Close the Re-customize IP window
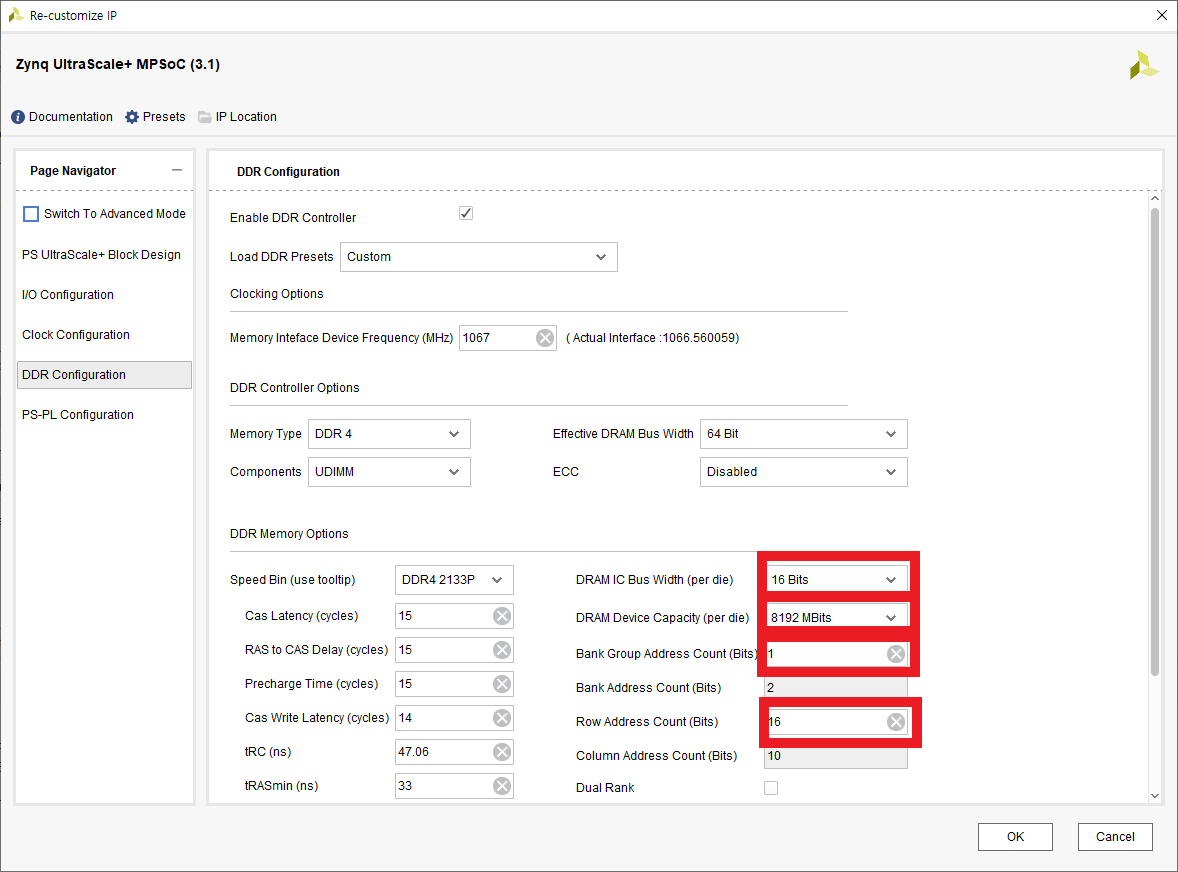The width and height of the screenshot is (1178, 872). [1161, 15]
